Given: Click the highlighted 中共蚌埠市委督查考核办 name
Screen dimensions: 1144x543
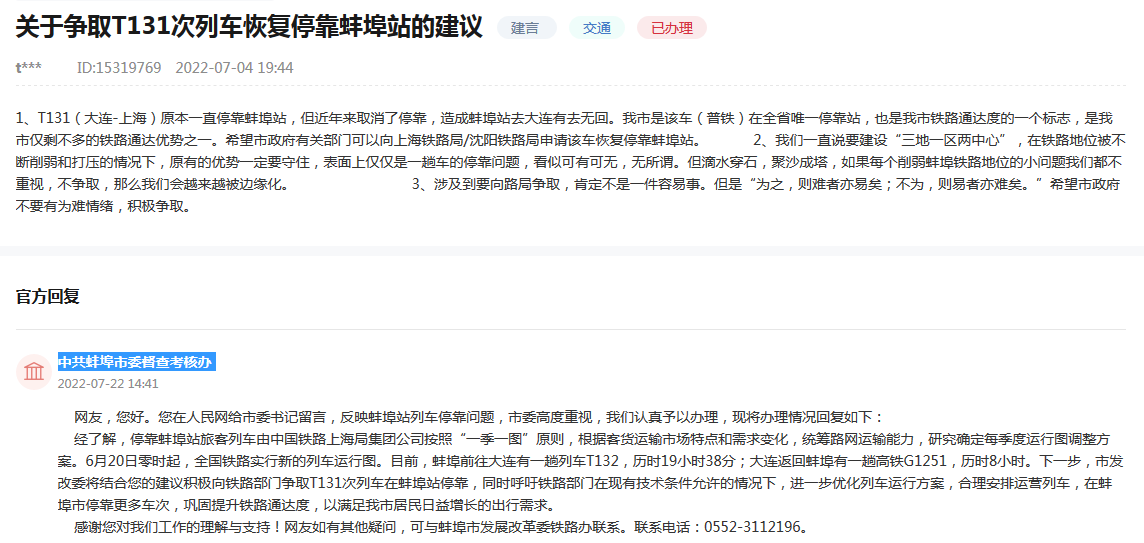Looking at the screenshot, I should pos(136,362).
